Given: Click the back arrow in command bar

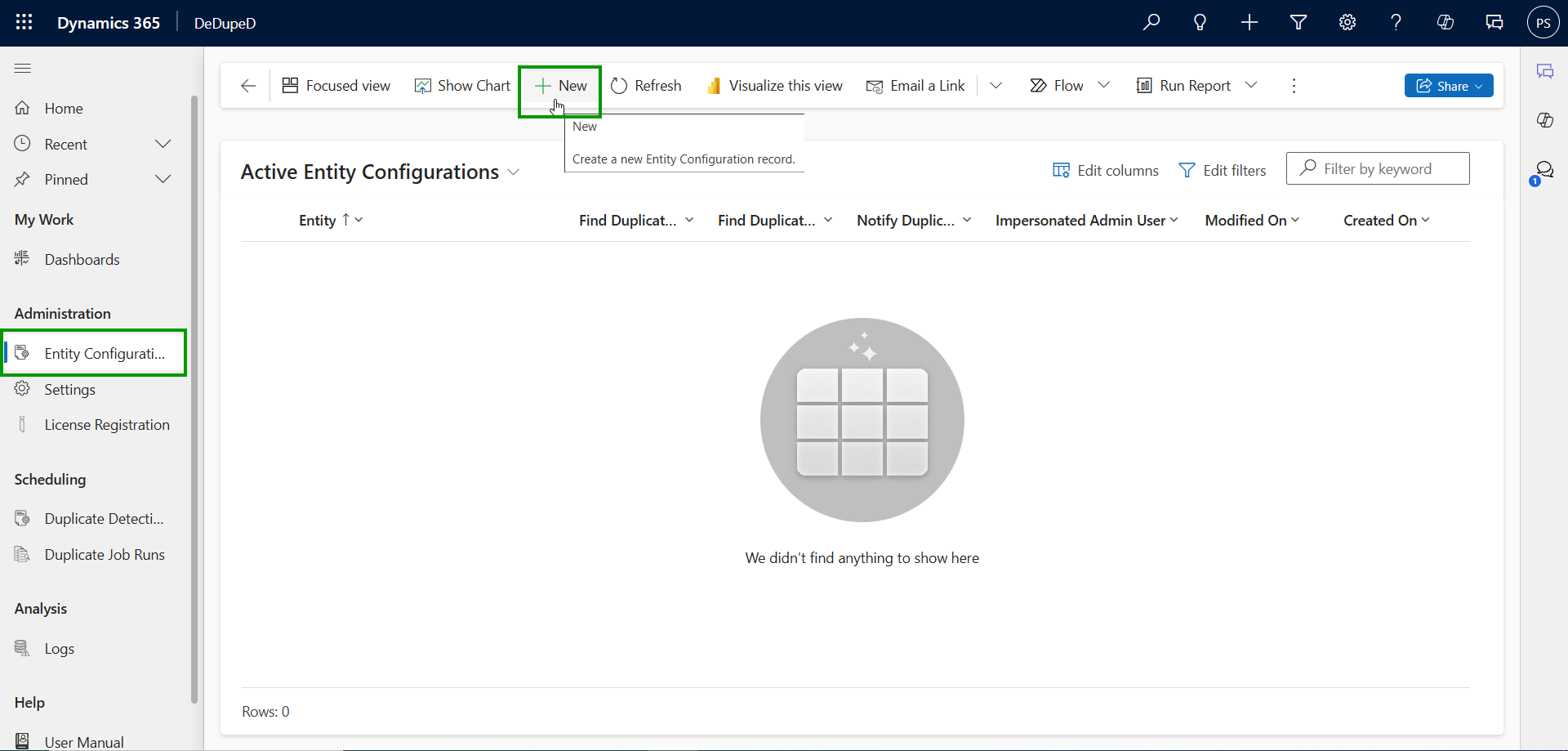Looking at the screenshot, I should tap(248, 86).
